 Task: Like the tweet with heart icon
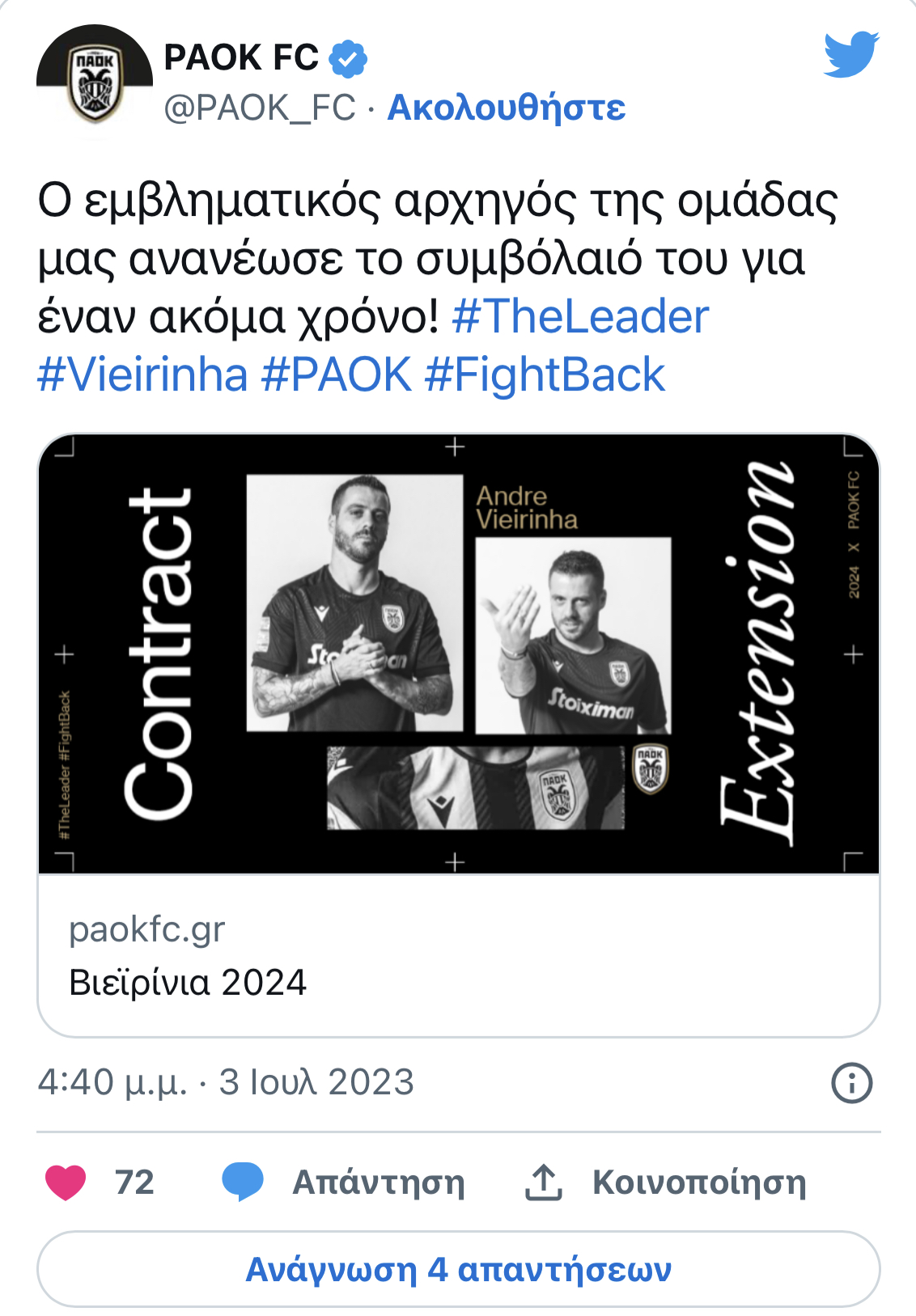pos(66,1183)
